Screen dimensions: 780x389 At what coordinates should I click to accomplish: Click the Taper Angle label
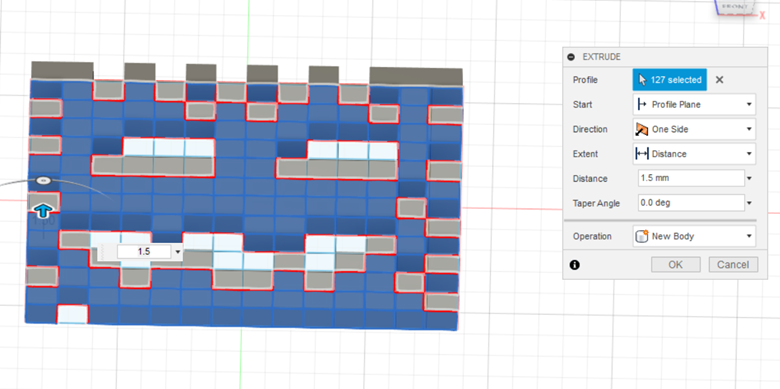click(596, 203)
